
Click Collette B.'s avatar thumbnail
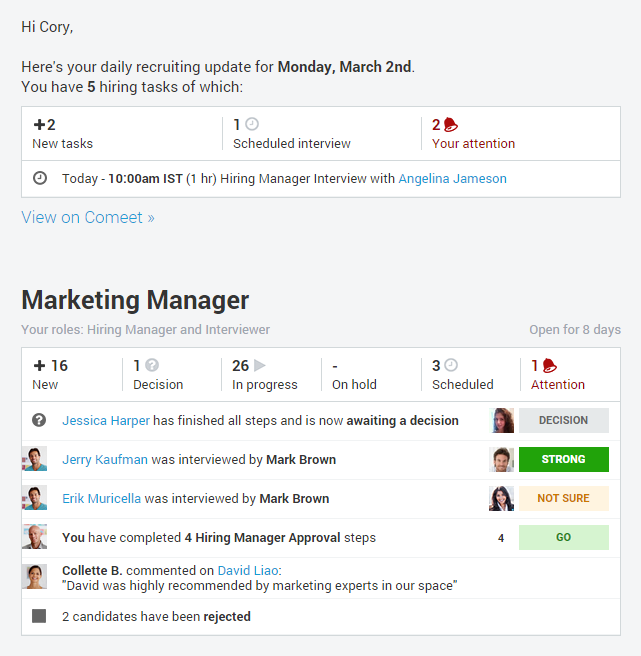[x=35, y=577]
